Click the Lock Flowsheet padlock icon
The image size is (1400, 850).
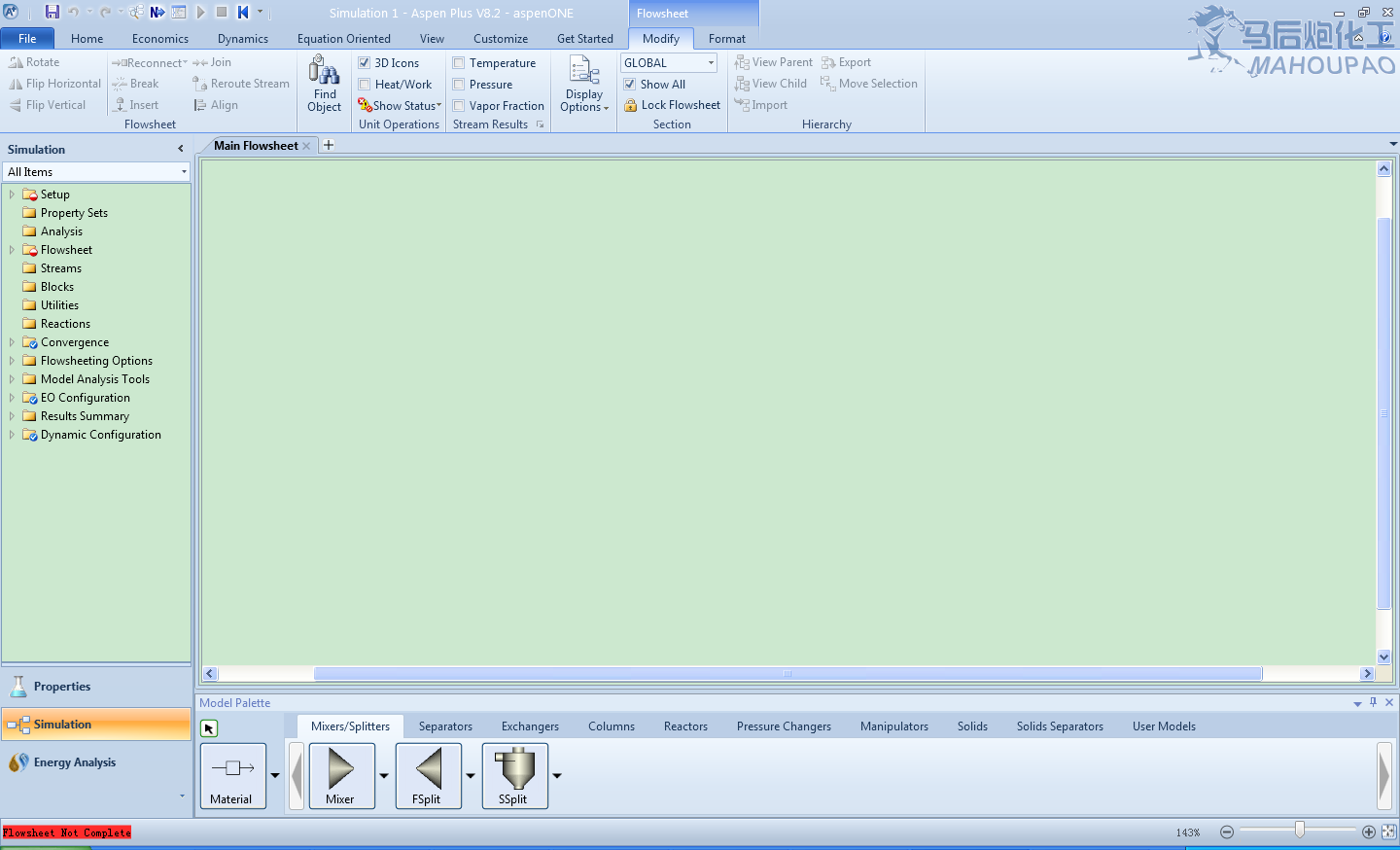point(630,105)
